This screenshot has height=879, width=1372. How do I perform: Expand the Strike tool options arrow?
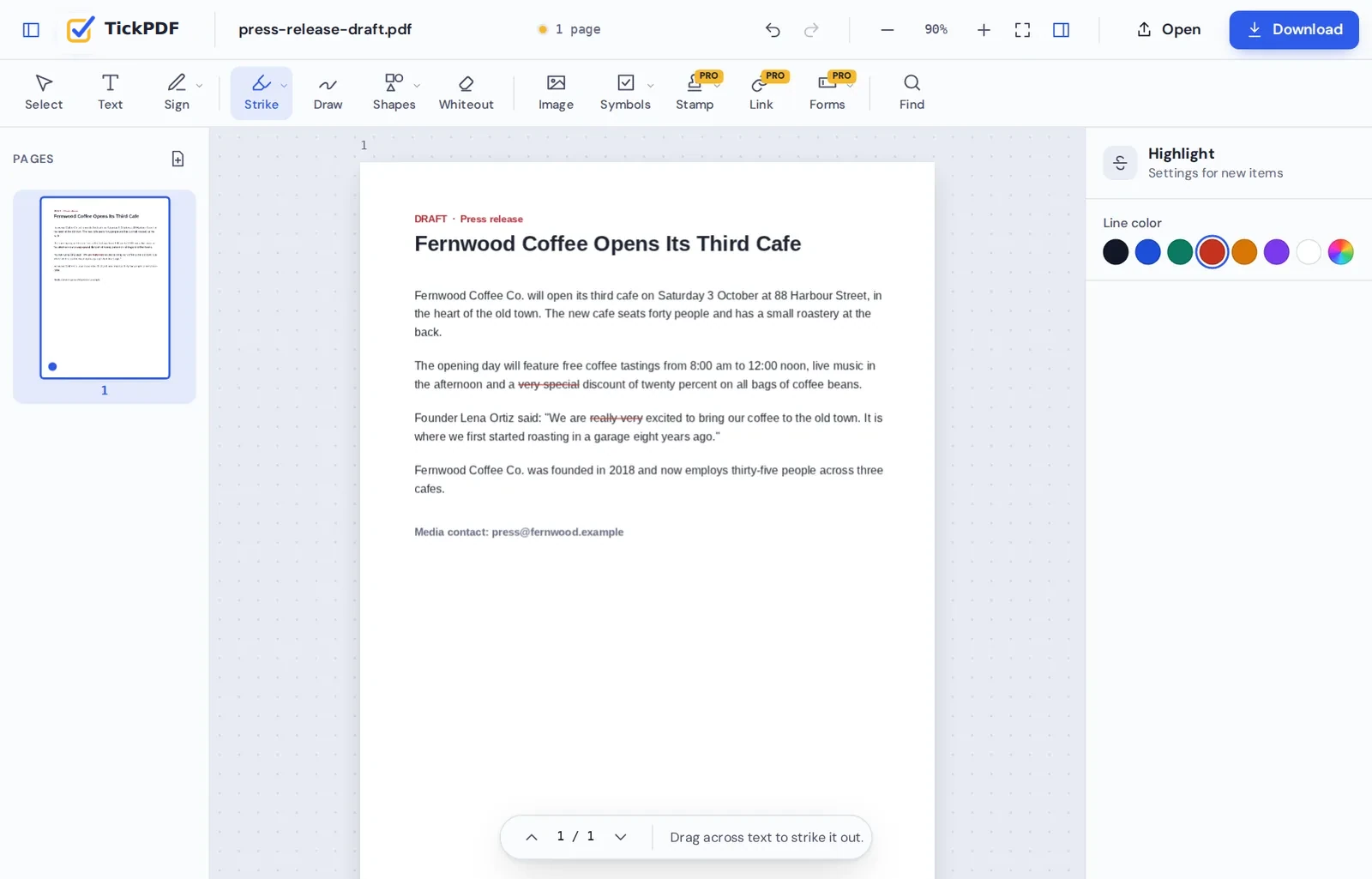tap(284, 86)
